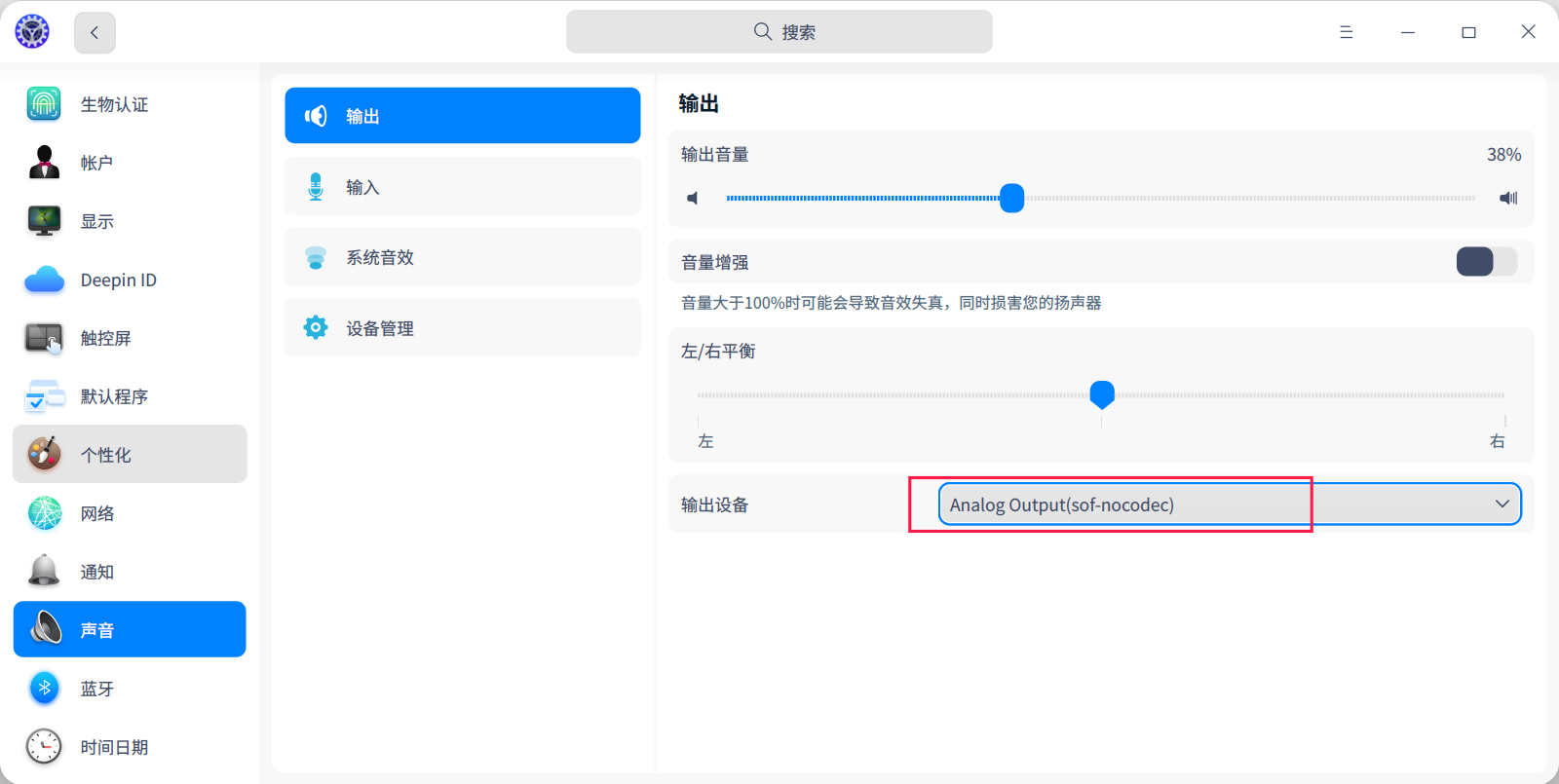This screenshot has width=1559, height=784.
Task: Click the default programs icon
Action: 44,396
